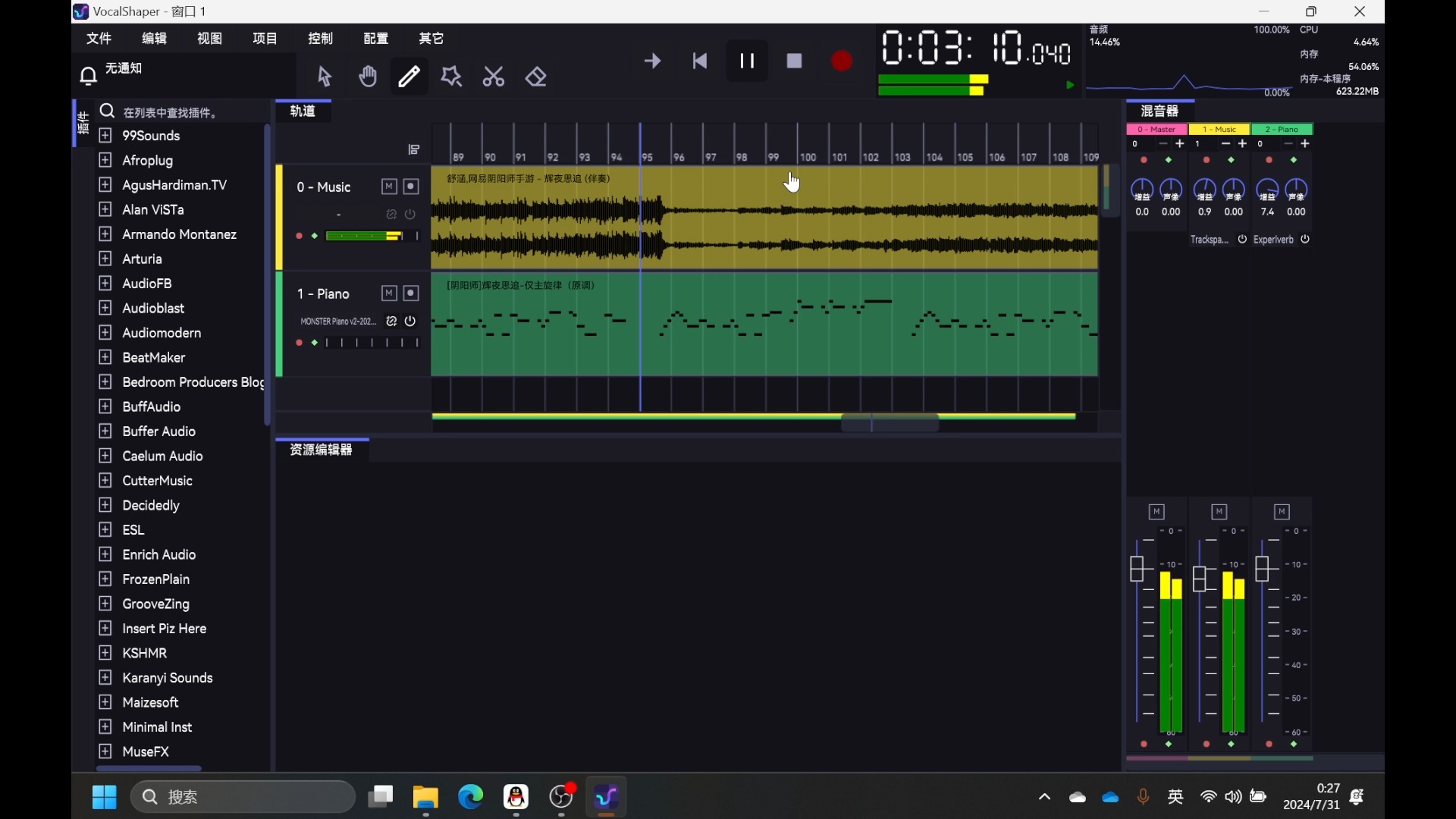Screen dimensions: 1456x819
Task: Mute the master channel fader strip
Action: tap(1156, 512)
